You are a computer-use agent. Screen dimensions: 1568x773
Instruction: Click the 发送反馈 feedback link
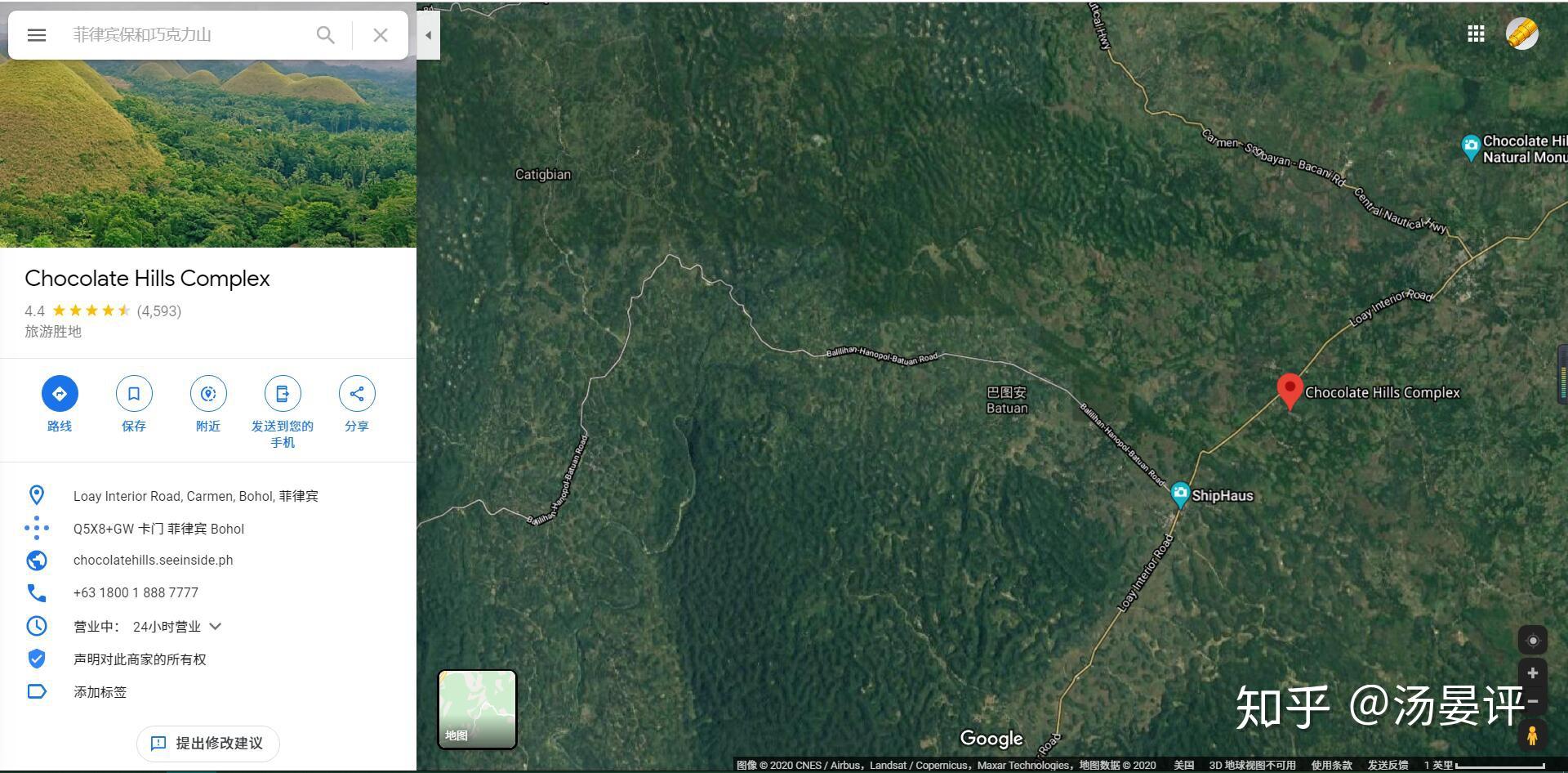point(1388,766)
